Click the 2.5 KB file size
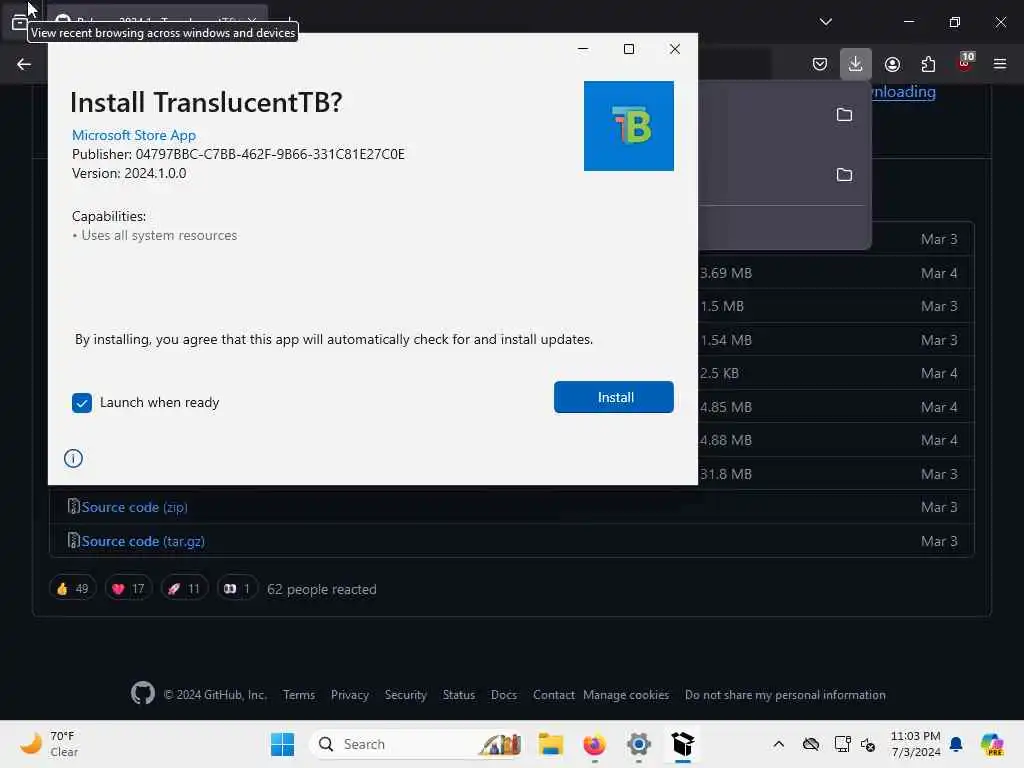The height and width of the screenshot is (768, 1024). 719,374
